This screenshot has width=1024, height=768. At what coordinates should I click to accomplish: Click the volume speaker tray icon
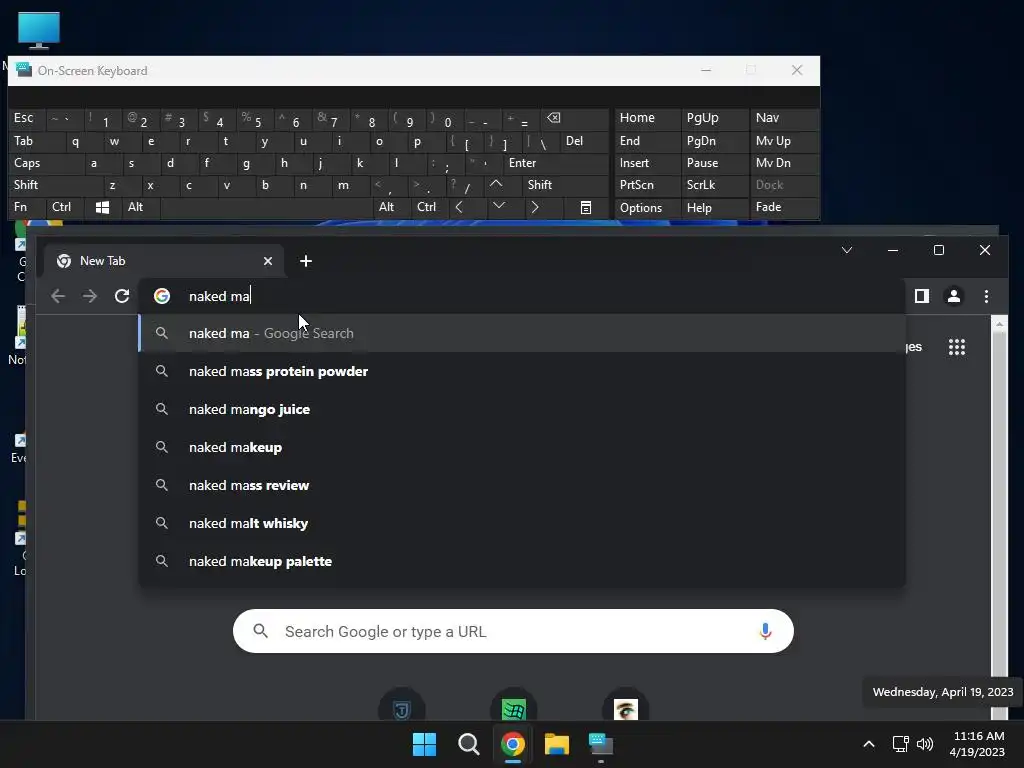tap(925, 744)
